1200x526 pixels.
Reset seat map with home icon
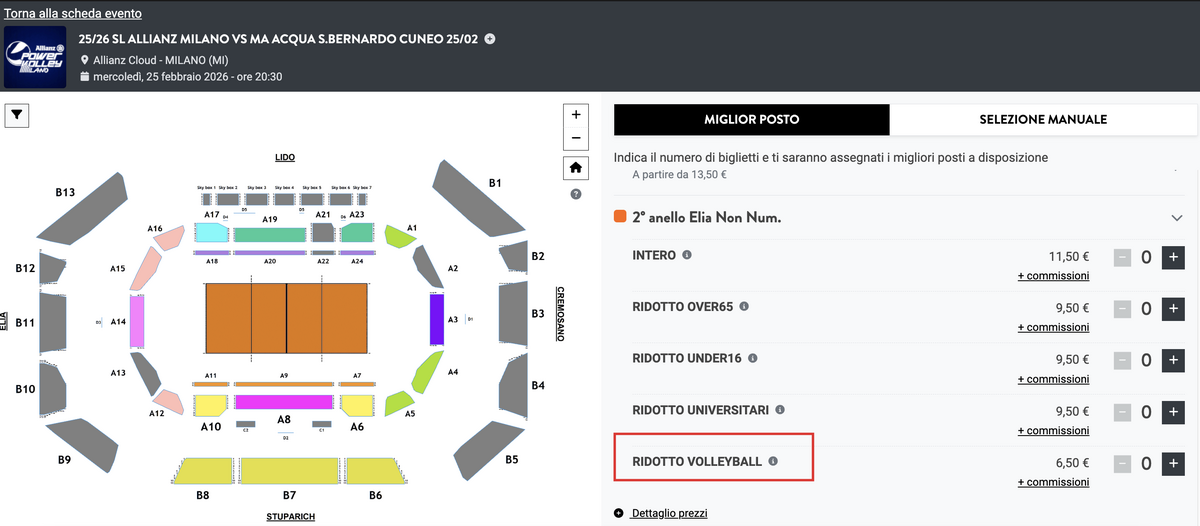point(576,167)
